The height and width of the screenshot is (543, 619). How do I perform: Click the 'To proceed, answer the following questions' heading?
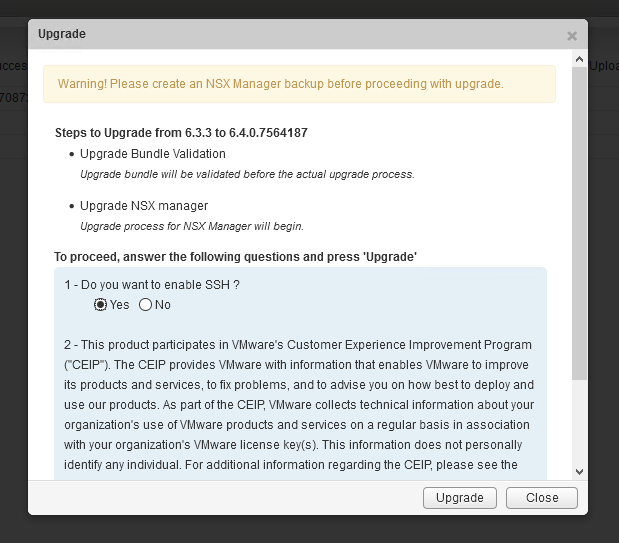235,257
